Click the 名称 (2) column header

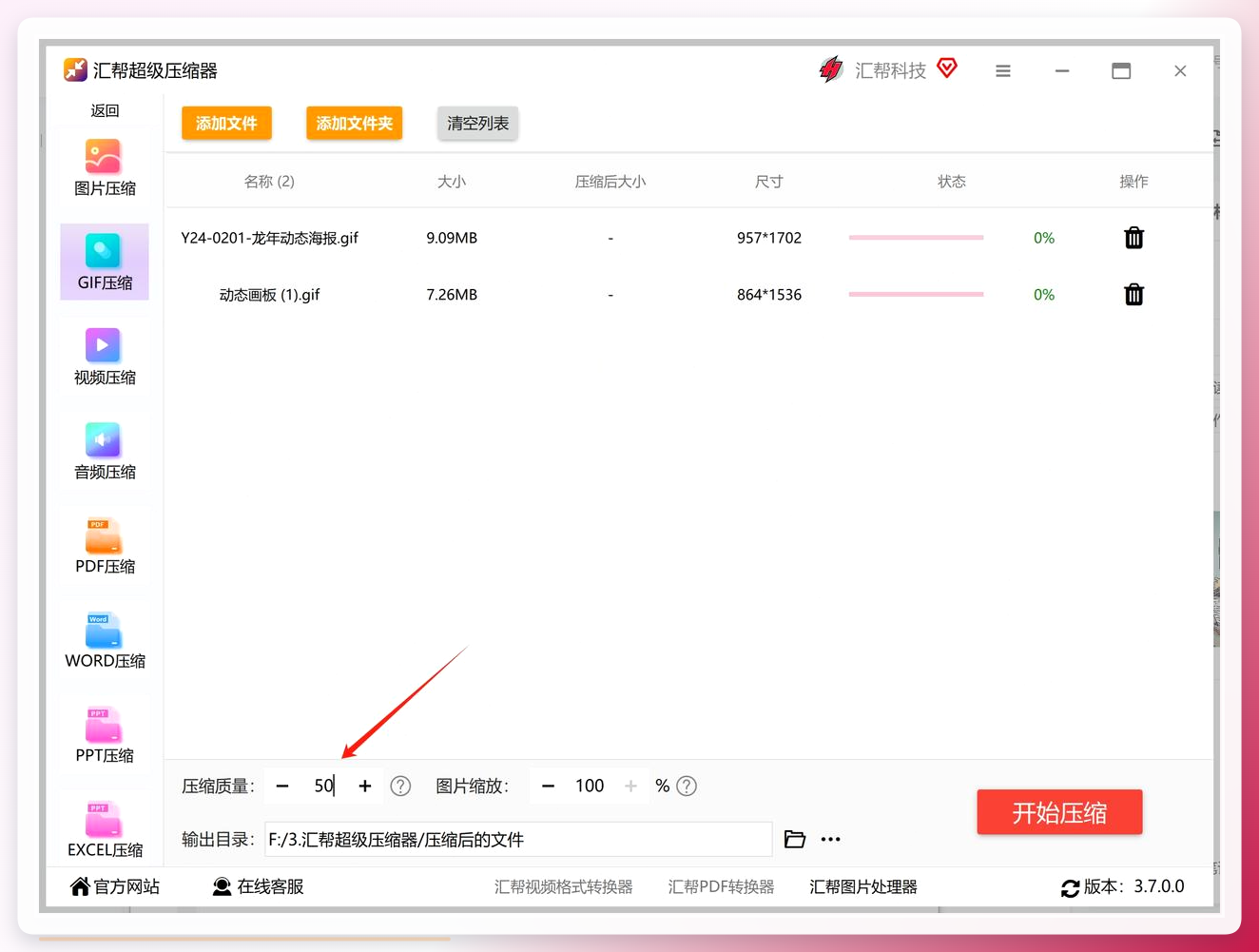coord(269,181)
